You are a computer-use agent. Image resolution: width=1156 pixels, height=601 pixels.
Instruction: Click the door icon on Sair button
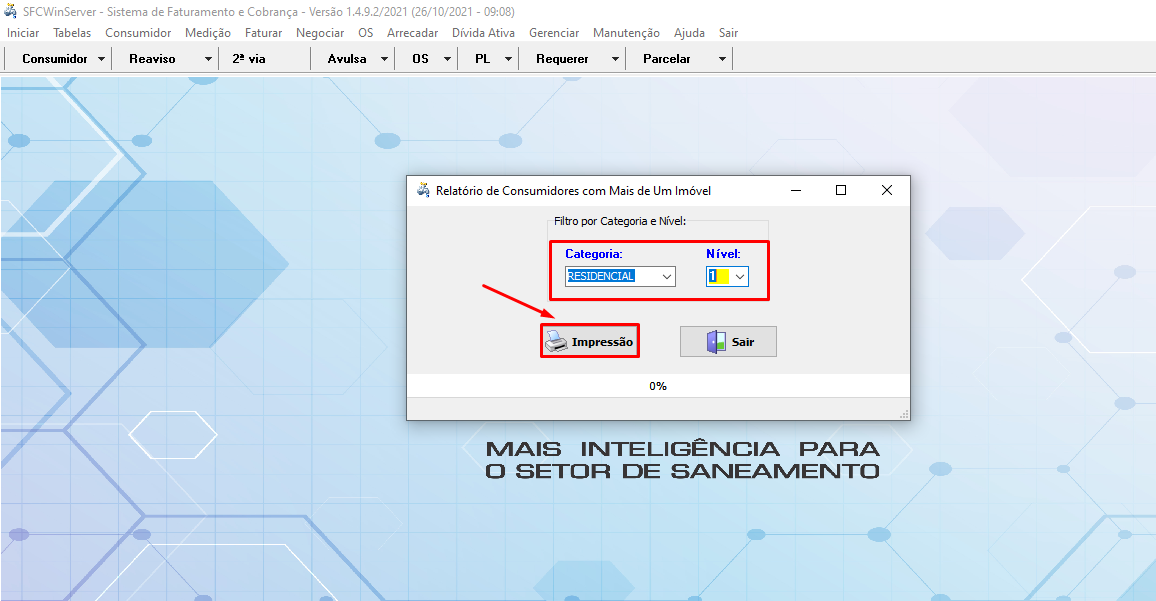click(716, 342)
